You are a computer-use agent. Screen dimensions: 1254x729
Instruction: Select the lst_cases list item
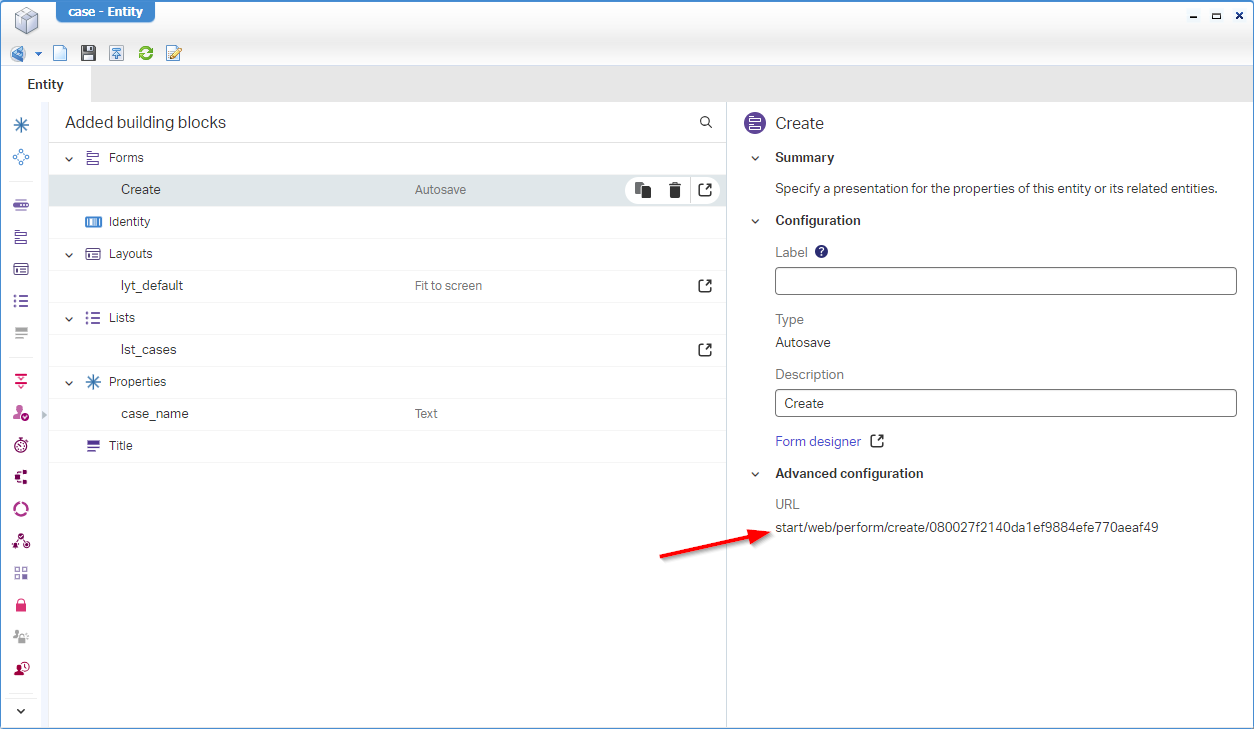coord(149,350)
